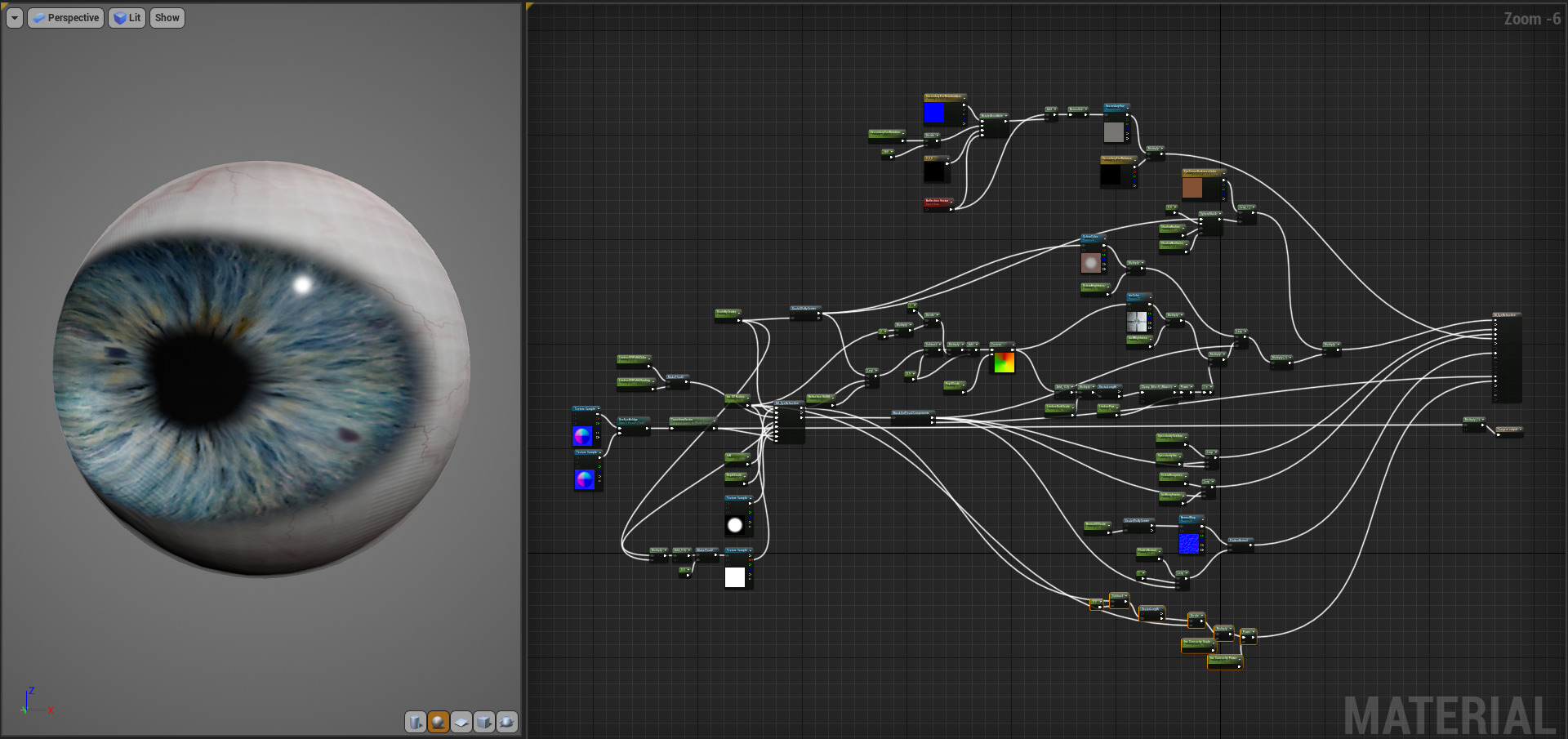
Task: Open the Lit shading mode dropdown
Action: point(127,17)
